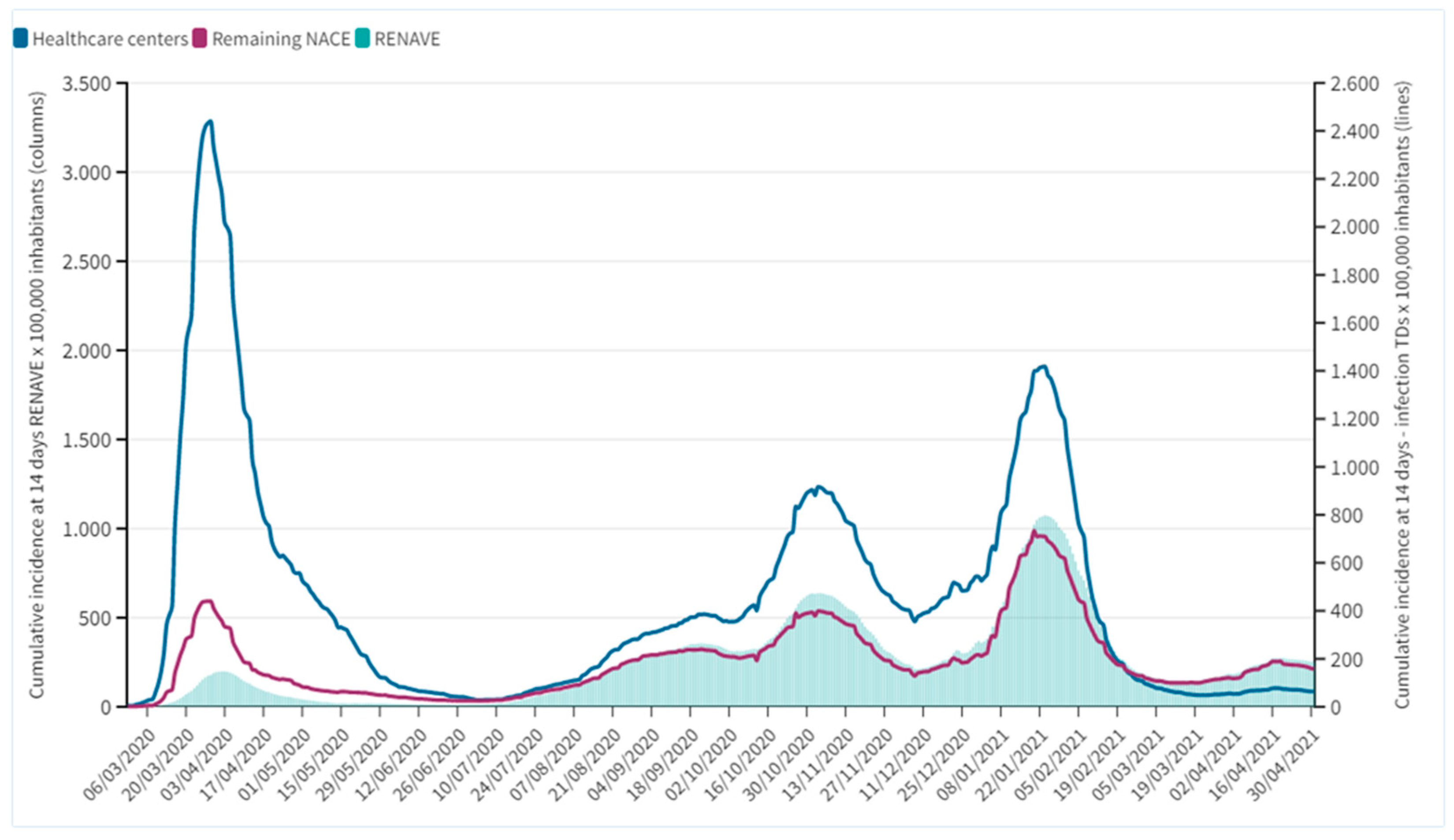
Task: Click the 1.000 left axis tick label
Action: tap(86, 529)
